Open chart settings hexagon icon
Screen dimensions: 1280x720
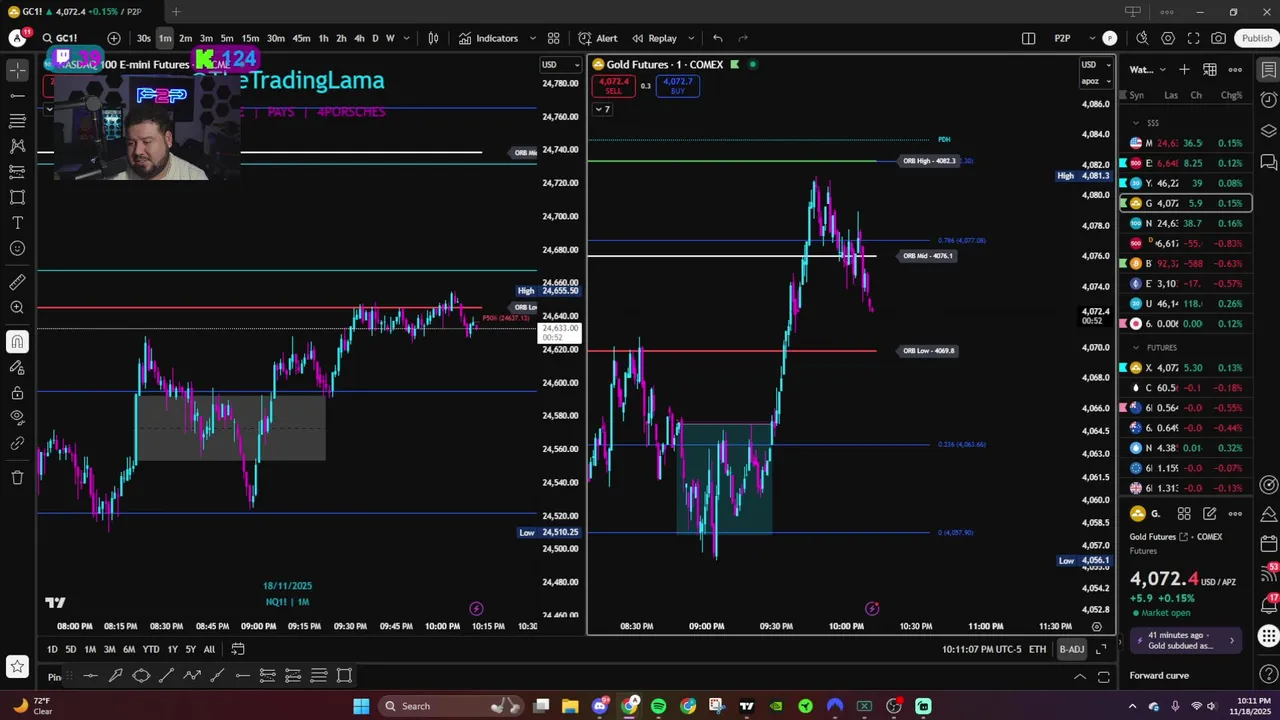1168,38
